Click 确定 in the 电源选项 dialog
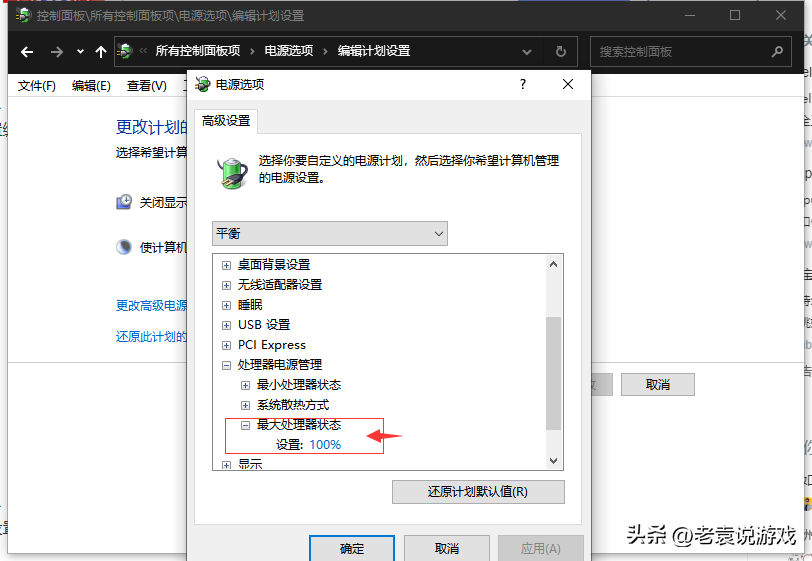The height and width of the screenshot is (561, 812). (352, 548)
